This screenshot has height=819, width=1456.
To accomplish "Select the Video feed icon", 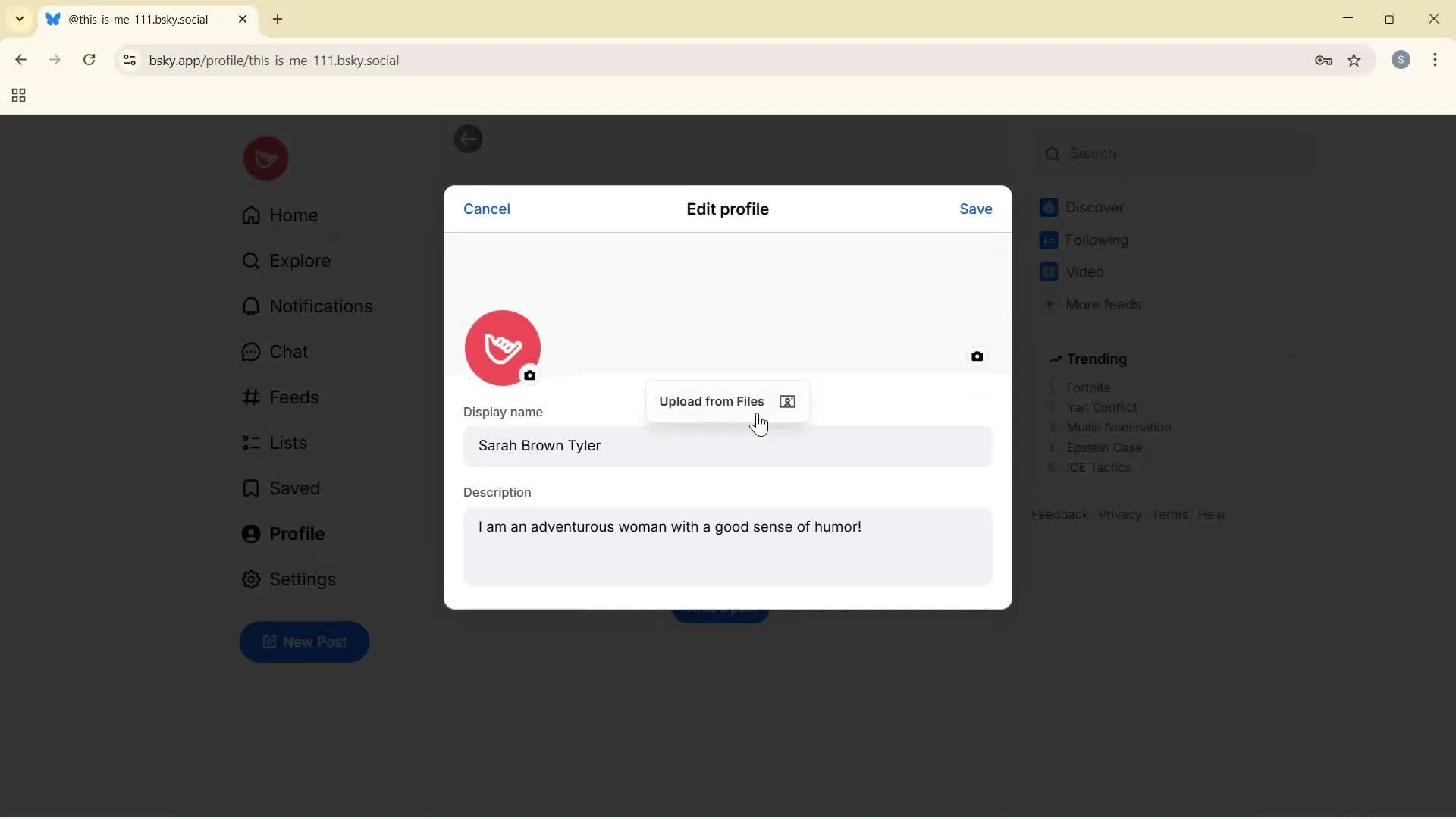I will (x=1050, y=271).
